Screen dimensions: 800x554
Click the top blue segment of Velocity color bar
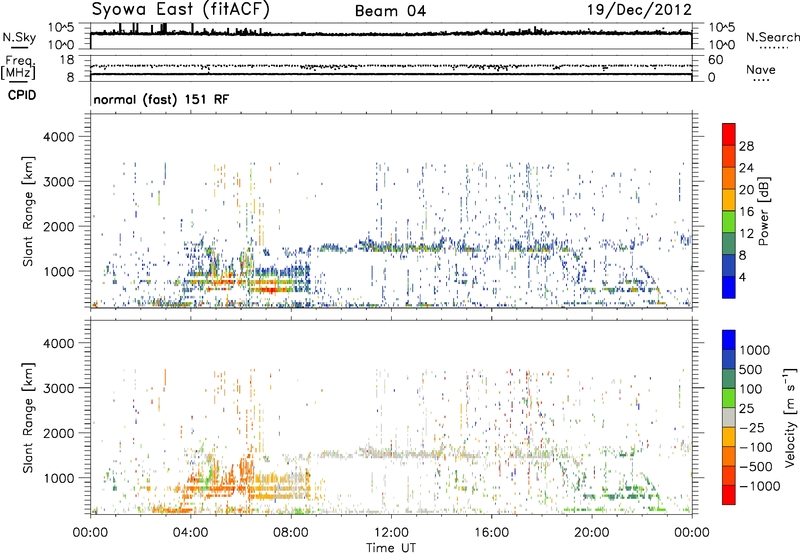[729, 340]
